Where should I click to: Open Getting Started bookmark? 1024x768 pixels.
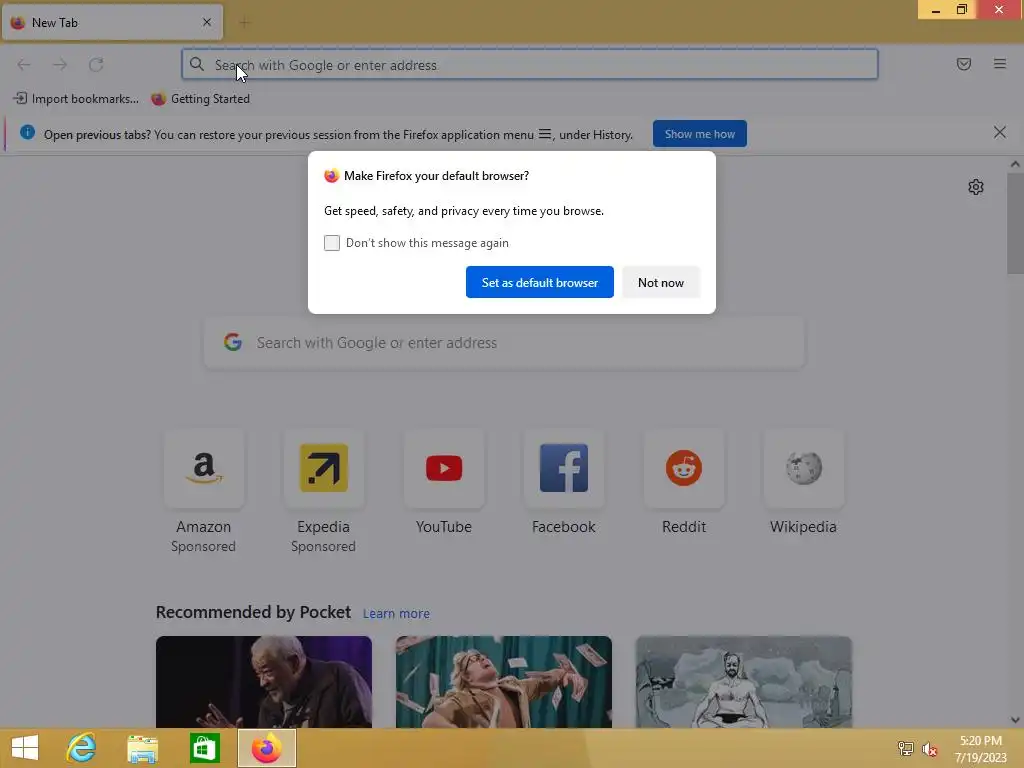(x=200, y=99)
